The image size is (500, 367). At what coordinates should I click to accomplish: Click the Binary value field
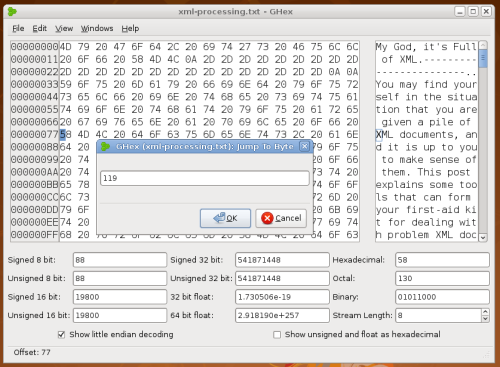[442, 297]
